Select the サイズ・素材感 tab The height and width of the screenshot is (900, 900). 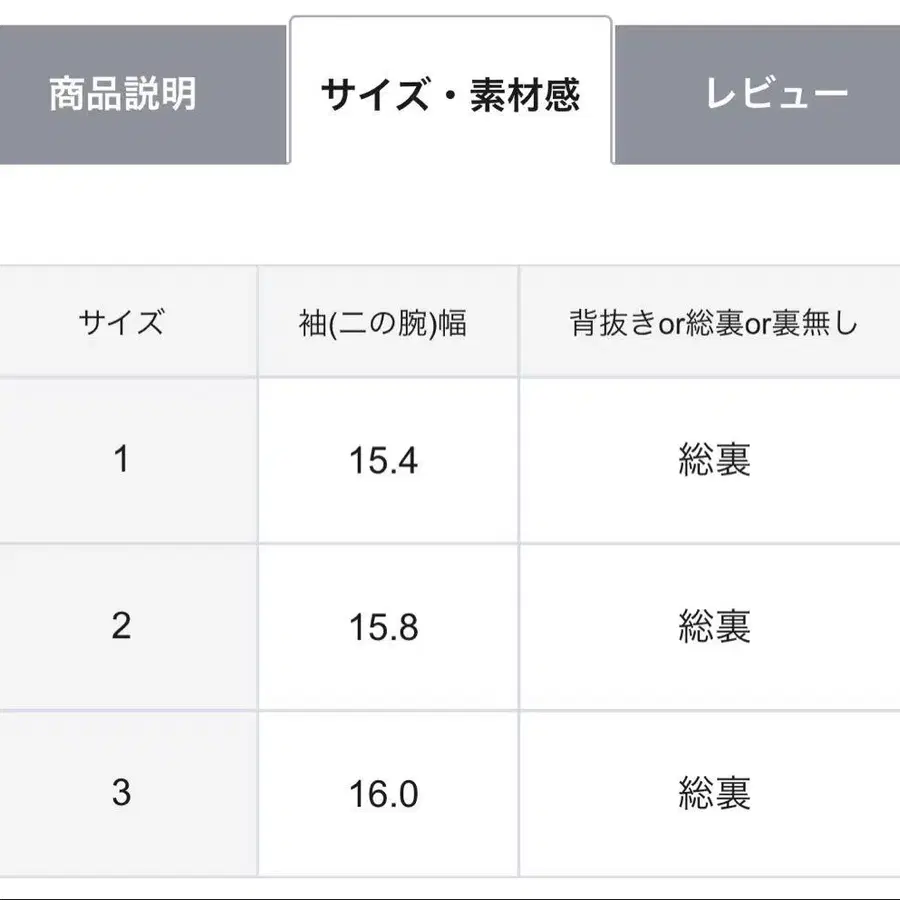pos(448,91)
